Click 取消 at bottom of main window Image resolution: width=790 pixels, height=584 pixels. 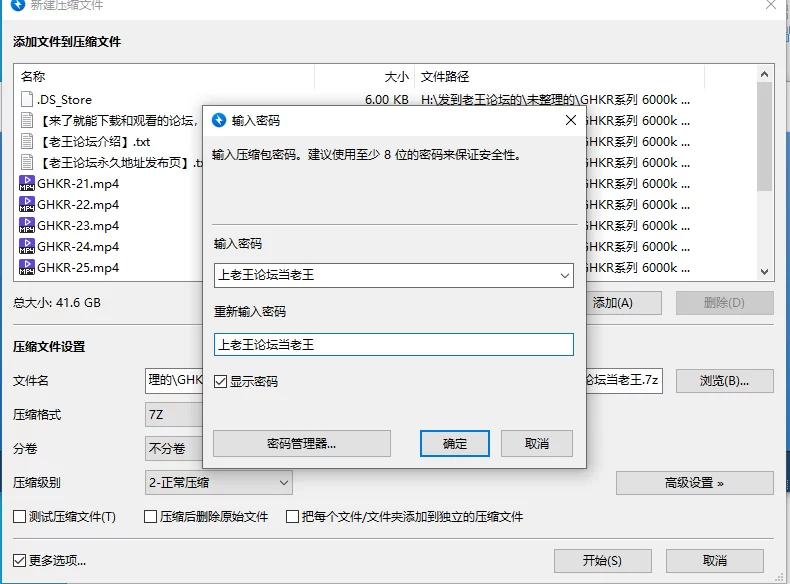tap(714, 560)
